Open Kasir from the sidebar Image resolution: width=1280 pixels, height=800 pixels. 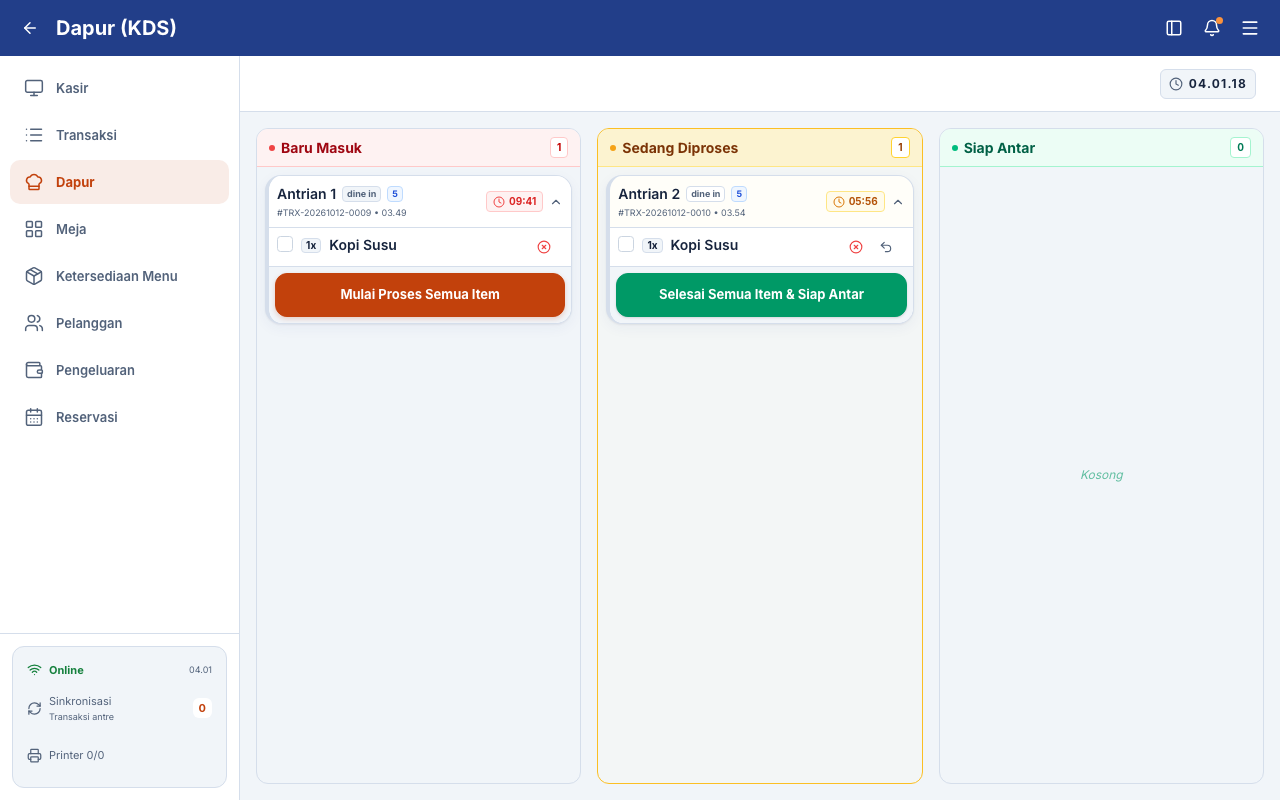tap(119, 88)
